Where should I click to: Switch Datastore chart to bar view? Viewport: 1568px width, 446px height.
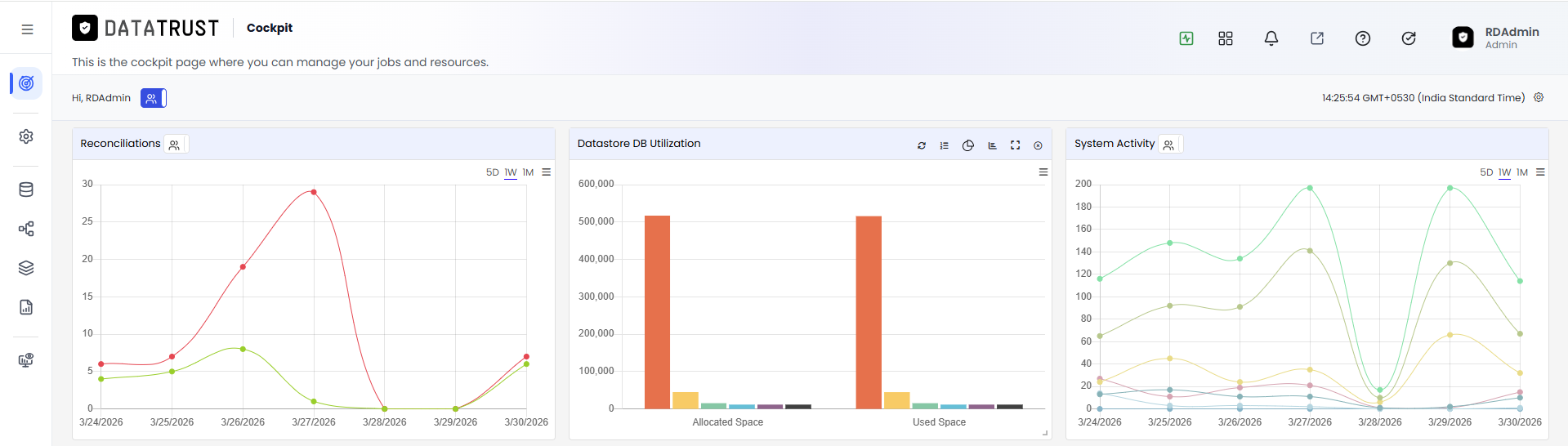point(992,145)
